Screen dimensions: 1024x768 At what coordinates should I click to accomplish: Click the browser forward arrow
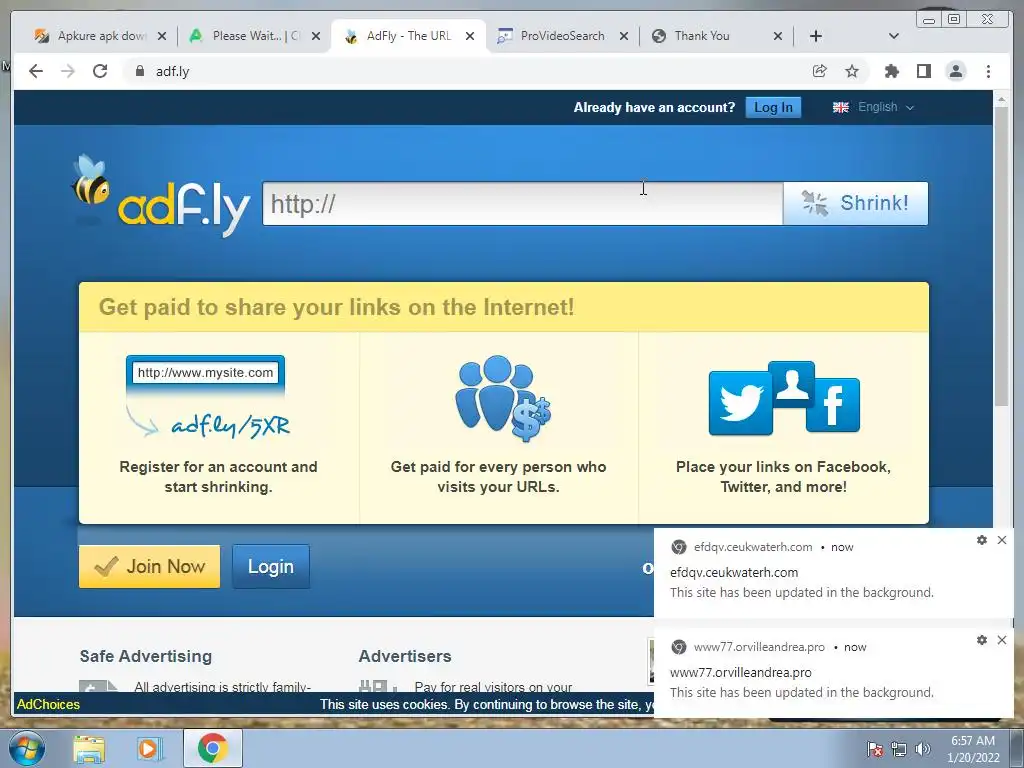[x=68, y=71]
